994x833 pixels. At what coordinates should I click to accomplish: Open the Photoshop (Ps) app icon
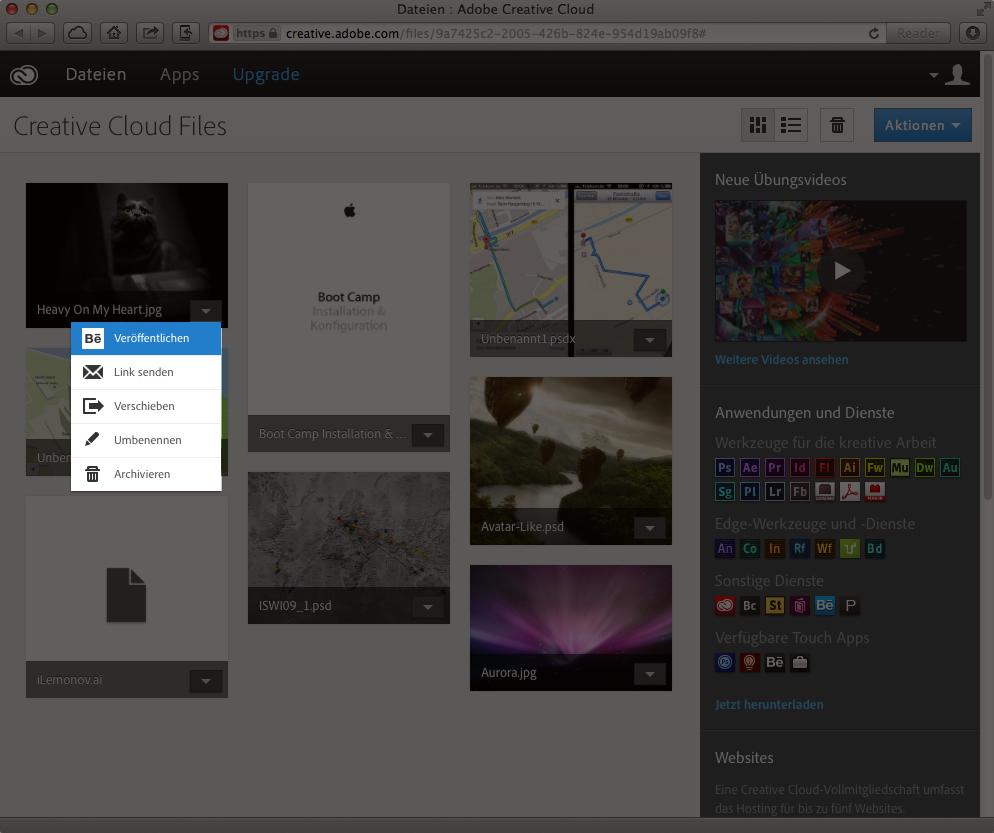pos(725,467)
